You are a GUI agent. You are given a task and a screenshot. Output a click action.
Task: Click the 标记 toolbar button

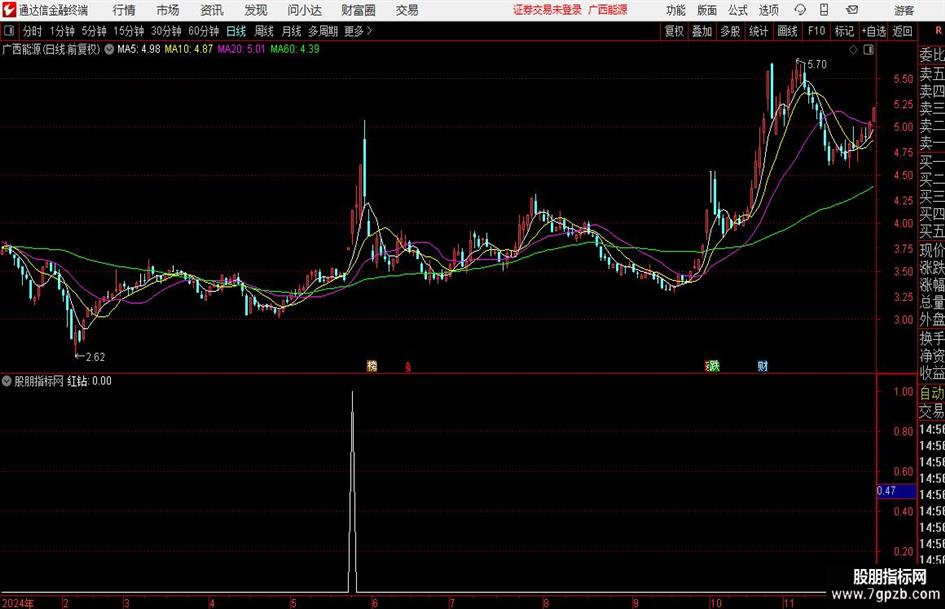[844, 31]
